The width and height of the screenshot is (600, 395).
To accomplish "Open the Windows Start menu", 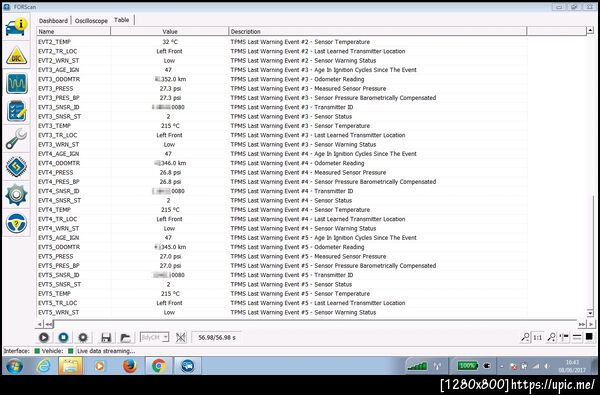I will (x=14, y=366).
